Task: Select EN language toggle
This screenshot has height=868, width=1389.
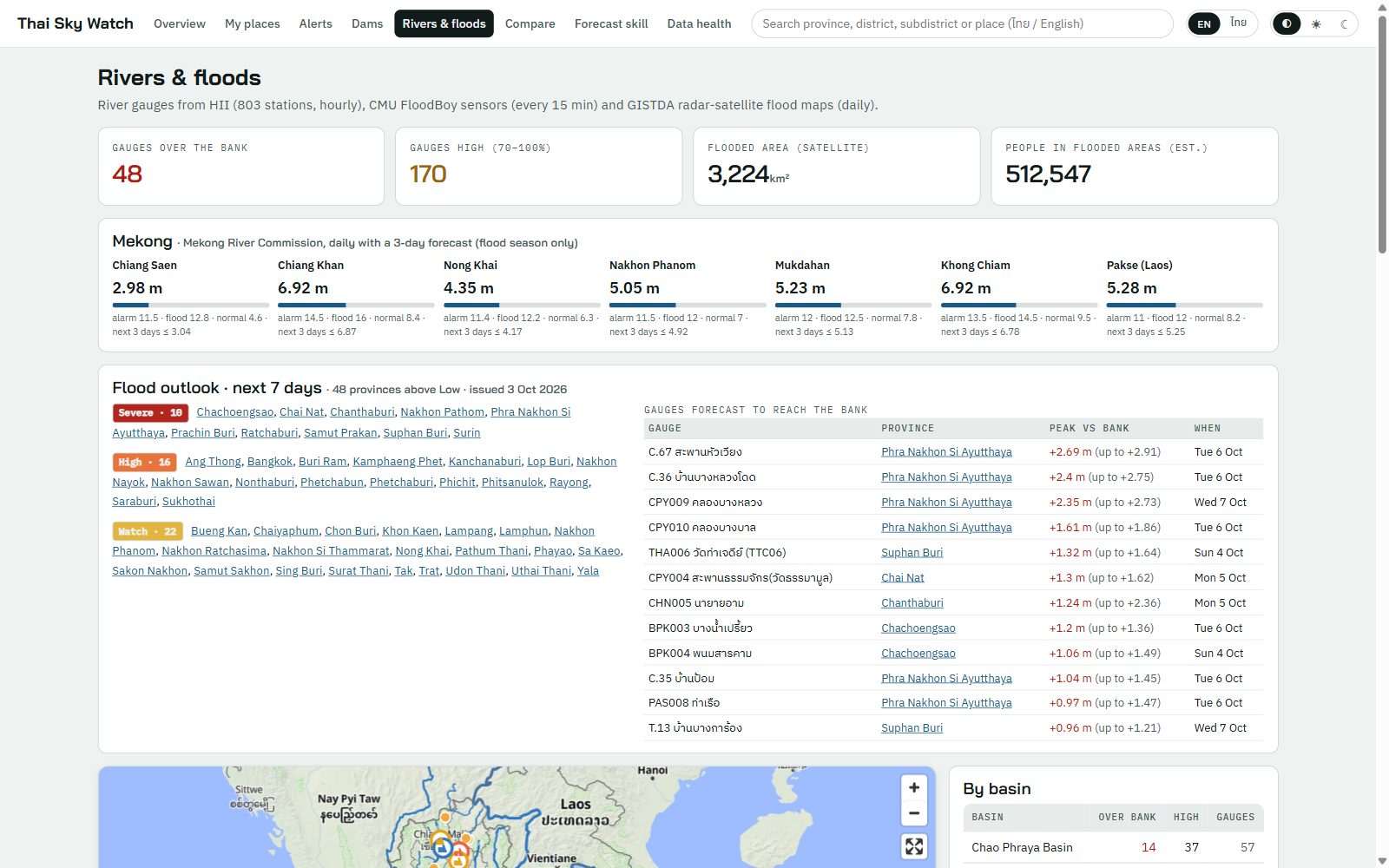Action: (1204, 23)
